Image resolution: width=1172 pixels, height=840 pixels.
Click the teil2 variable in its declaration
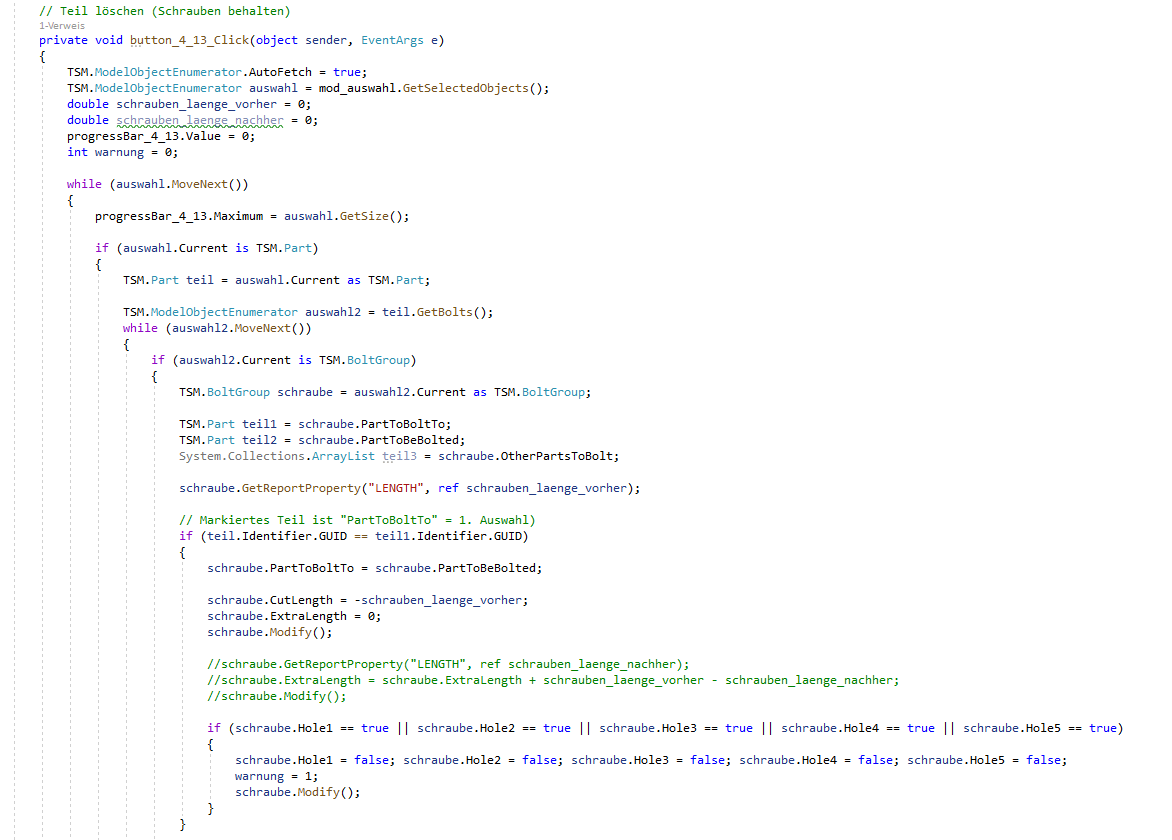(x=259, y=440)
